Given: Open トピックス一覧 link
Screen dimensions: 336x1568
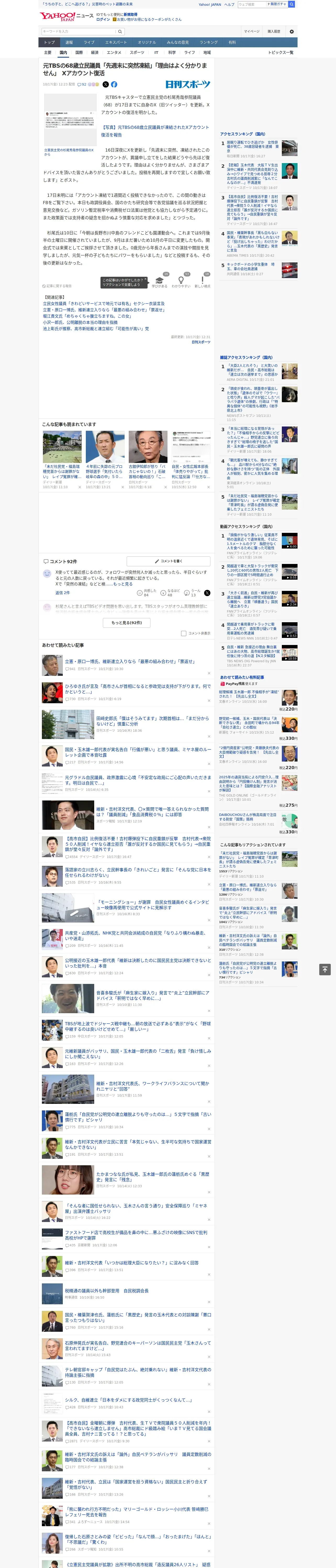Looking at the screenshot, I should click(281, 52).
